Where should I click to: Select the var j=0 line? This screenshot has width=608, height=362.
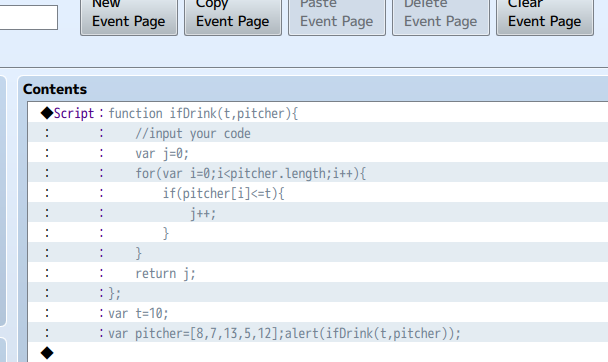pyautogui.click(x=318, y=153)
